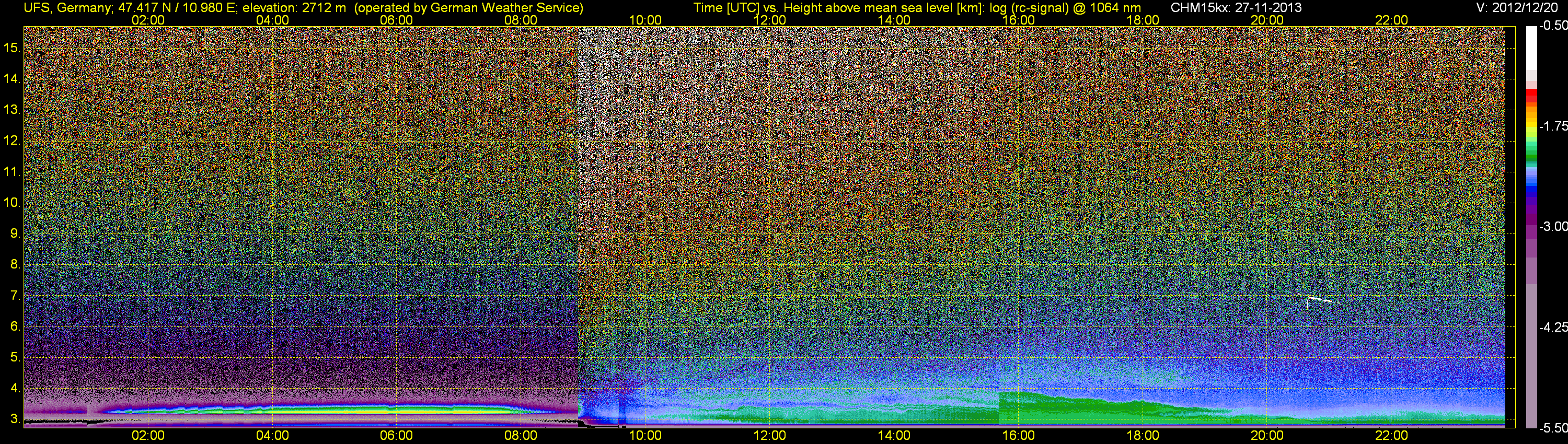Click the 06:00 label on the top time axis
1568x444 pixels.
coord(396,20)
